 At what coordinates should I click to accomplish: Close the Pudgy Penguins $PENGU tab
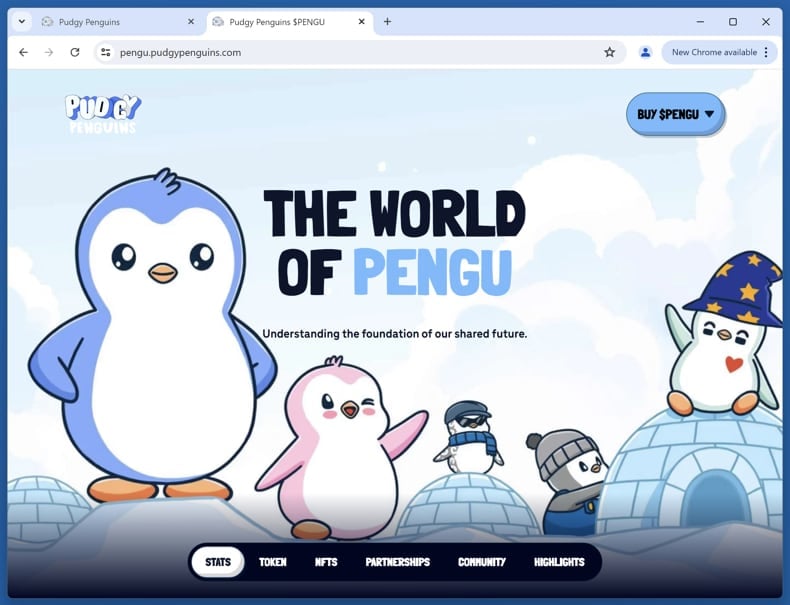(361, 22)
